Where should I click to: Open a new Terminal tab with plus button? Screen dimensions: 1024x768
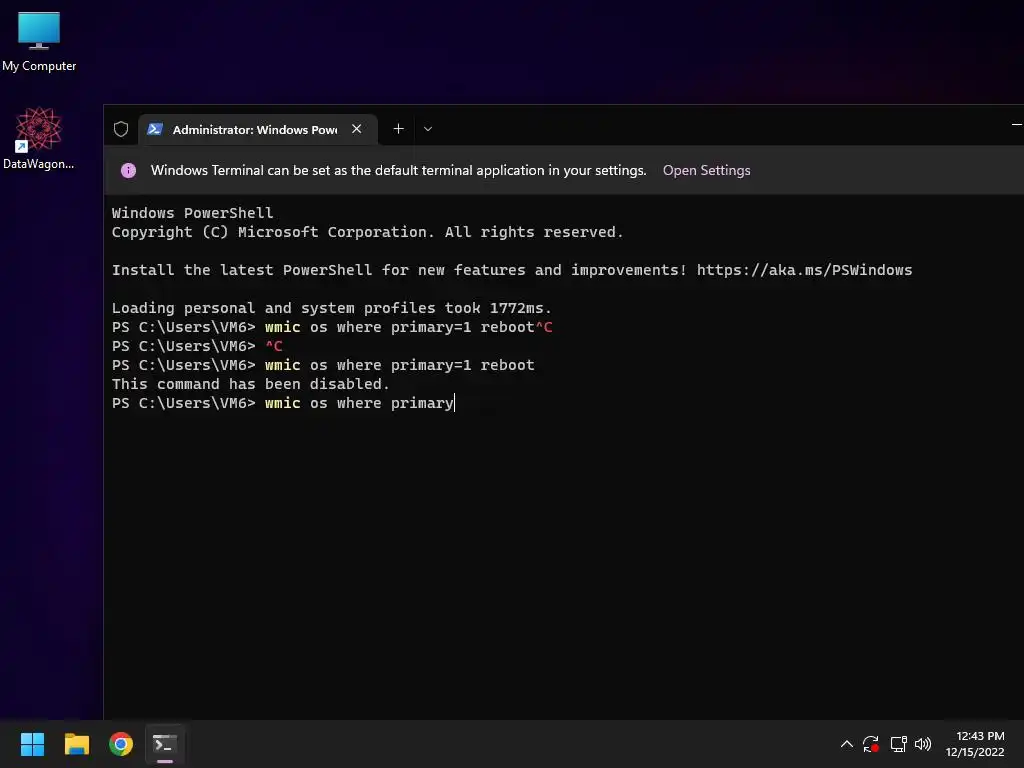click(x=398, y=129)
